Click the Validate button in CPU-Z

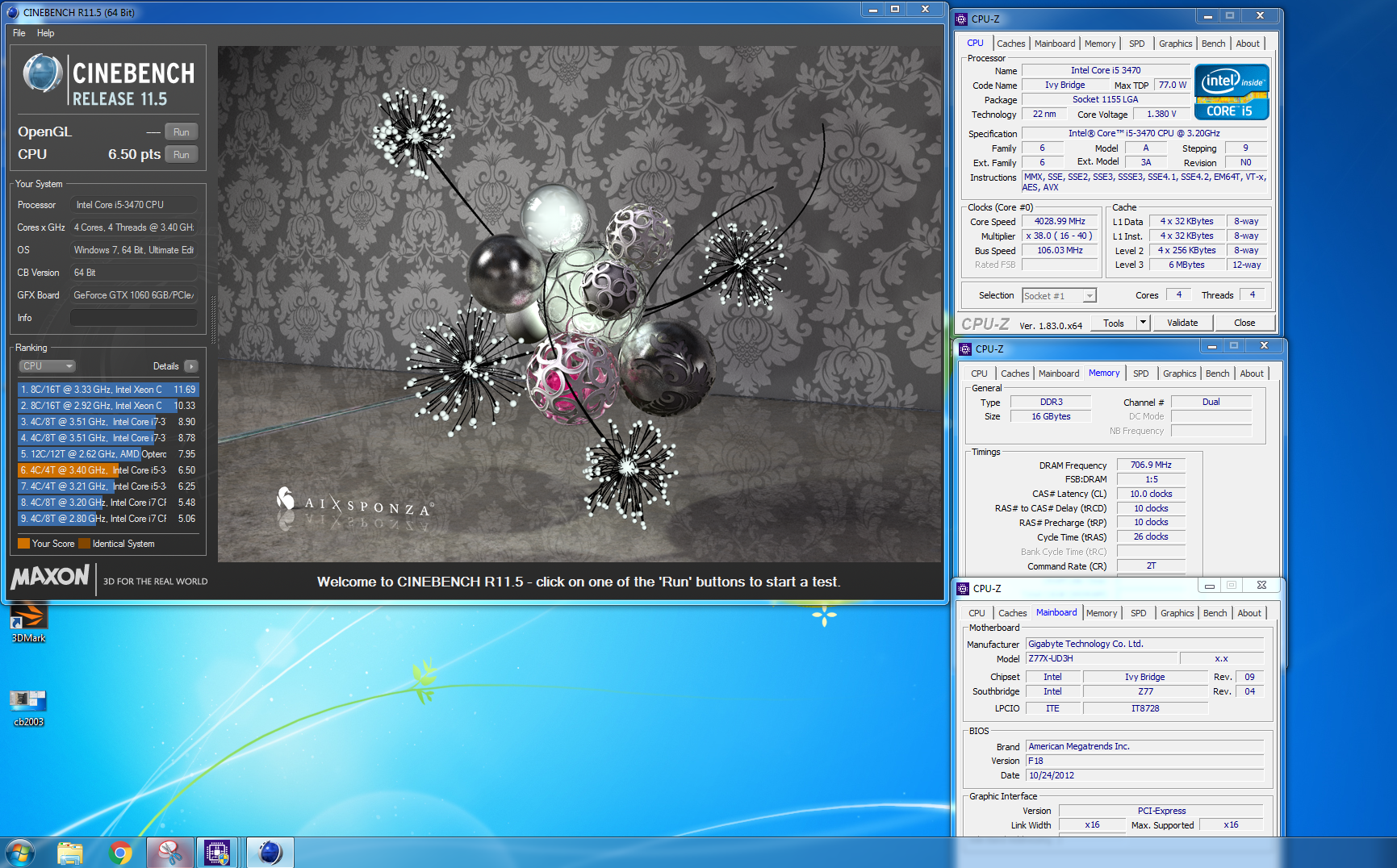coord(1182,323)
